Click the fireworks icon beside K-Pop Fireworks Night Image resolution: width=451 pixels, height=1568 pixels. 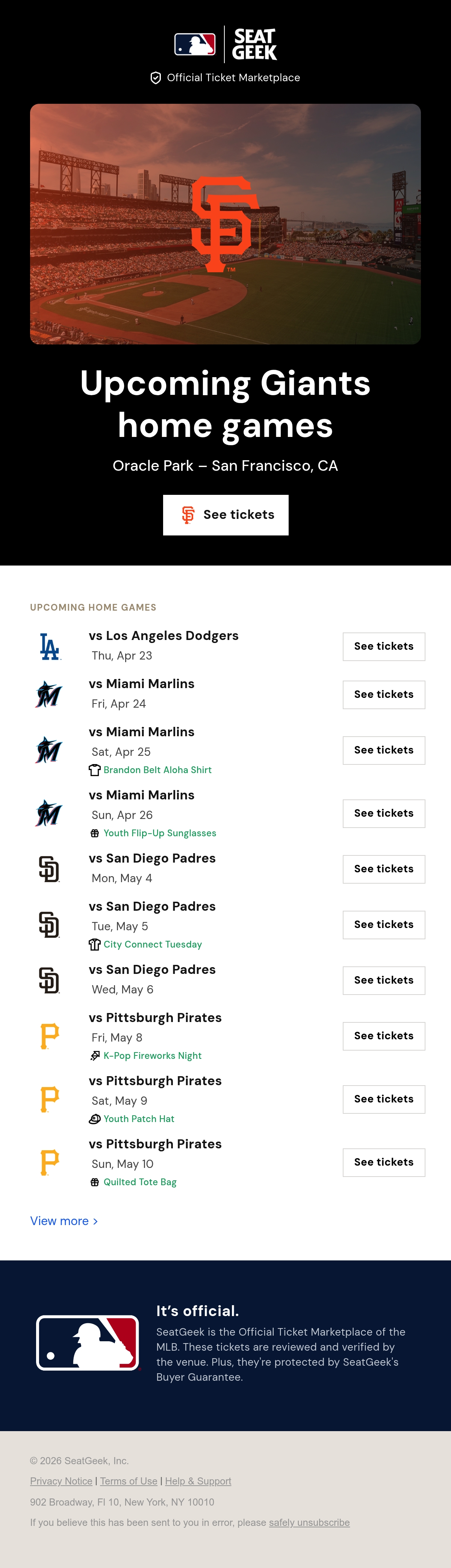pyautogui.click(x=94, y=1055)
